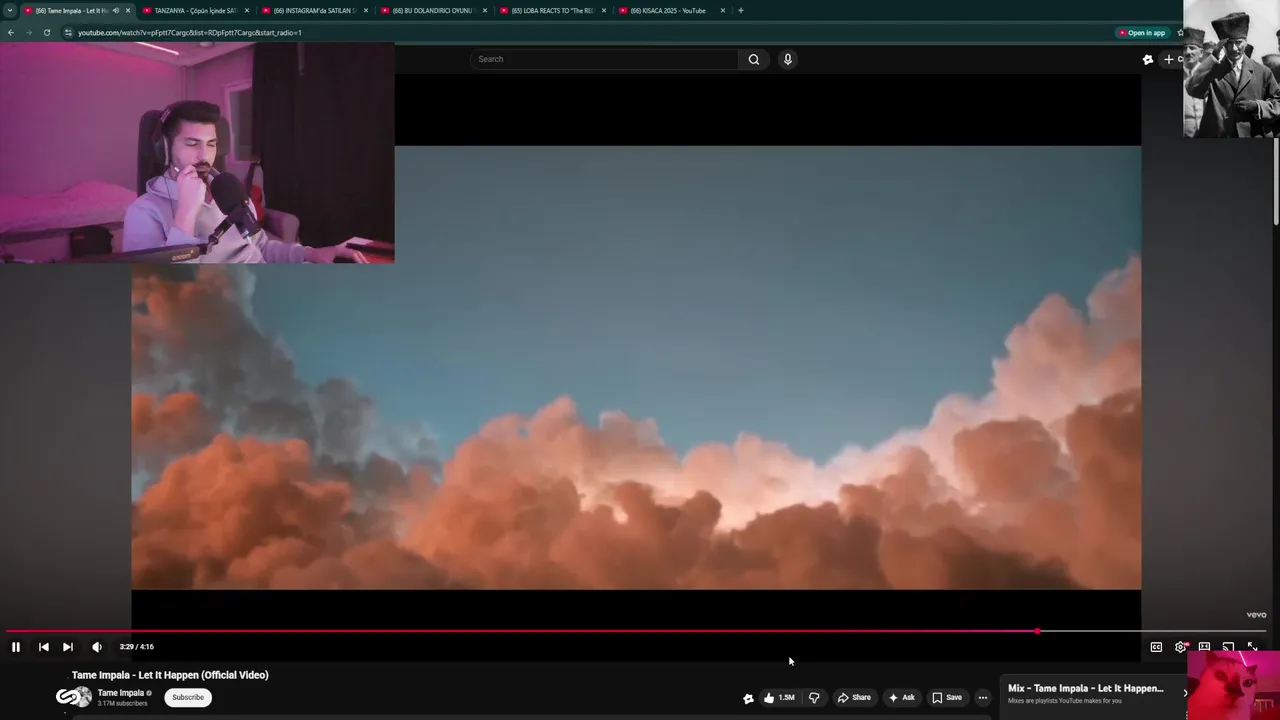Mute the video using the volume icon
Screen dimensions: 1280x720
tap(97, 647)
